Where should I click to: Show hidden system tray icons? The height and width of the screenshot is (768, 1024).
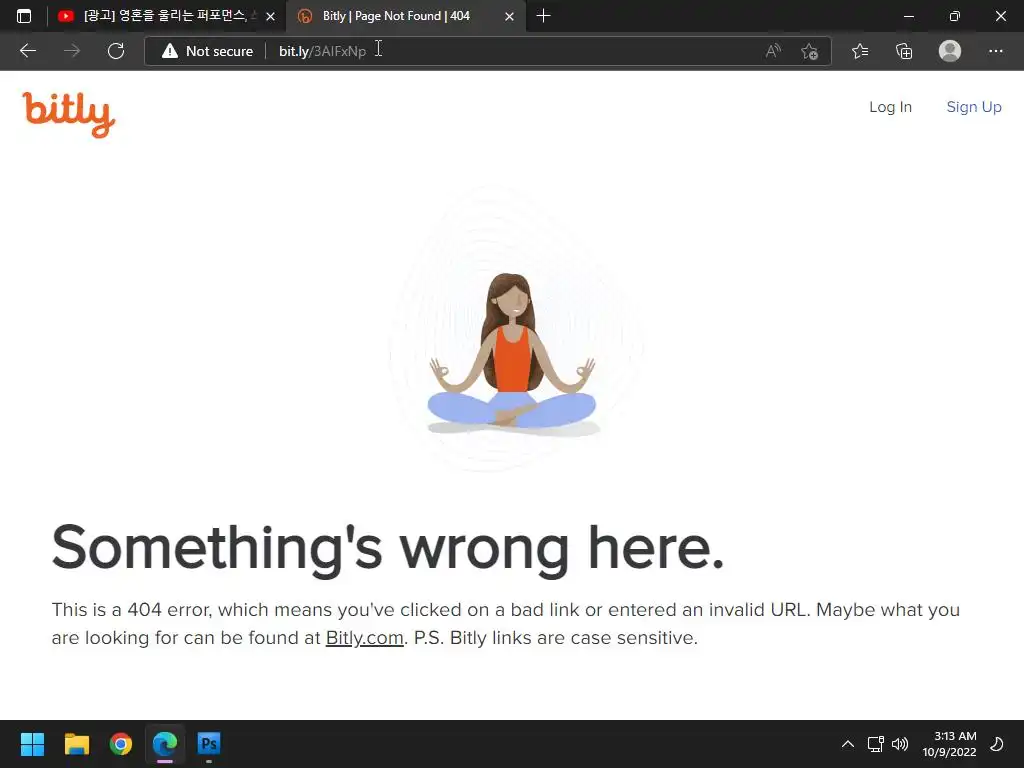pos(848,744)
